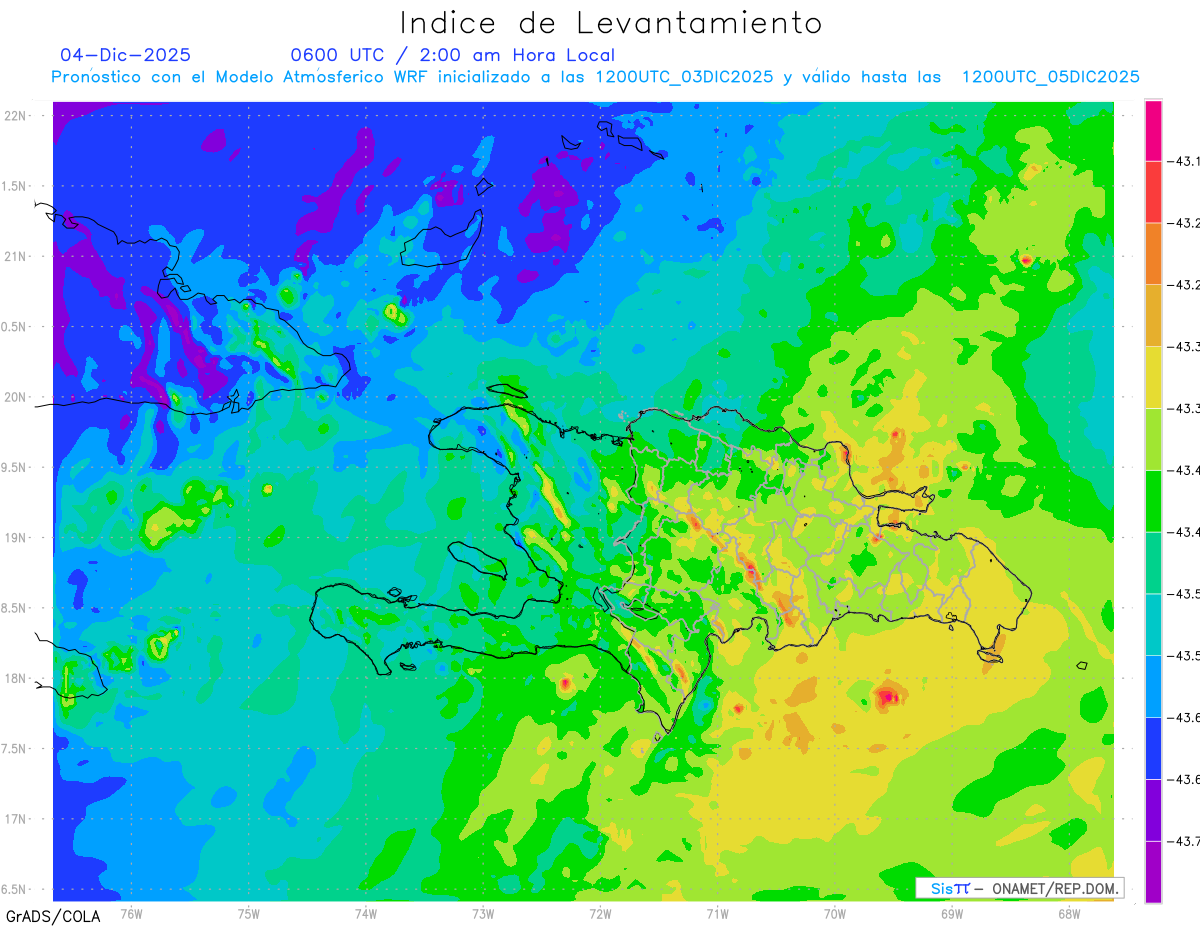Select the royal blue legend swatch

click(x=1153, y=749)
